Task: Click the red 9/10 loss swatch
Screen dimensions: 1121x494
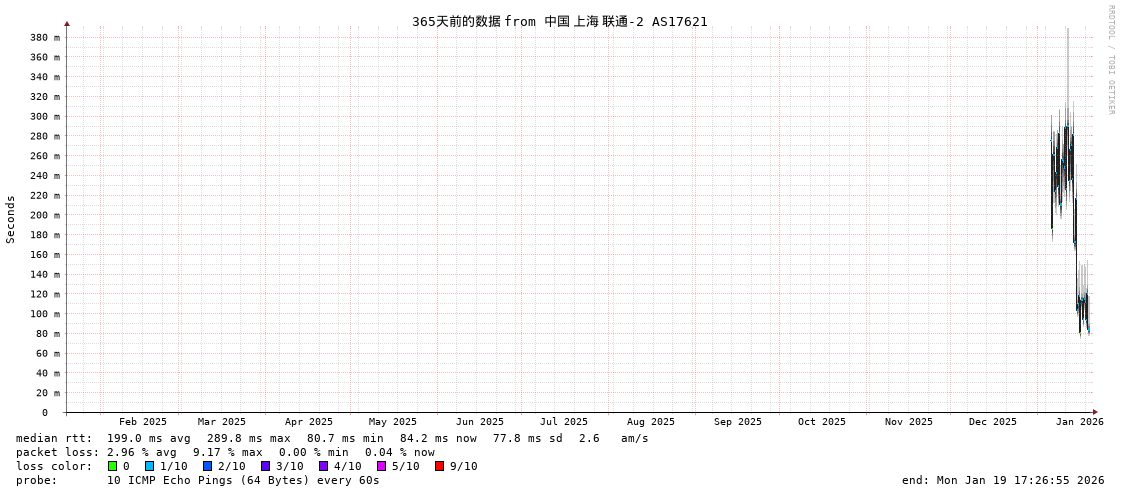Action: (439, 466)
